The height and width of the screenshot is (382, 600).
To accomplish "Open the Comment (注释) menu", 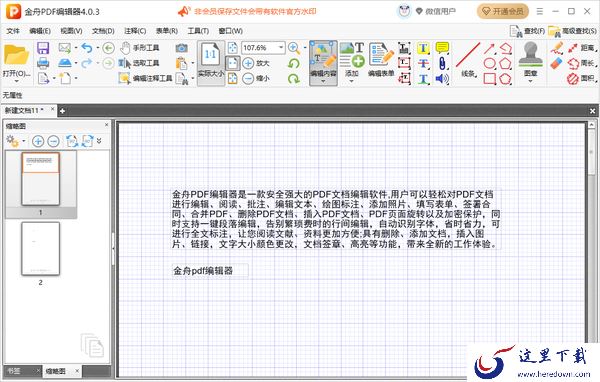I will (x=135, y=31).
